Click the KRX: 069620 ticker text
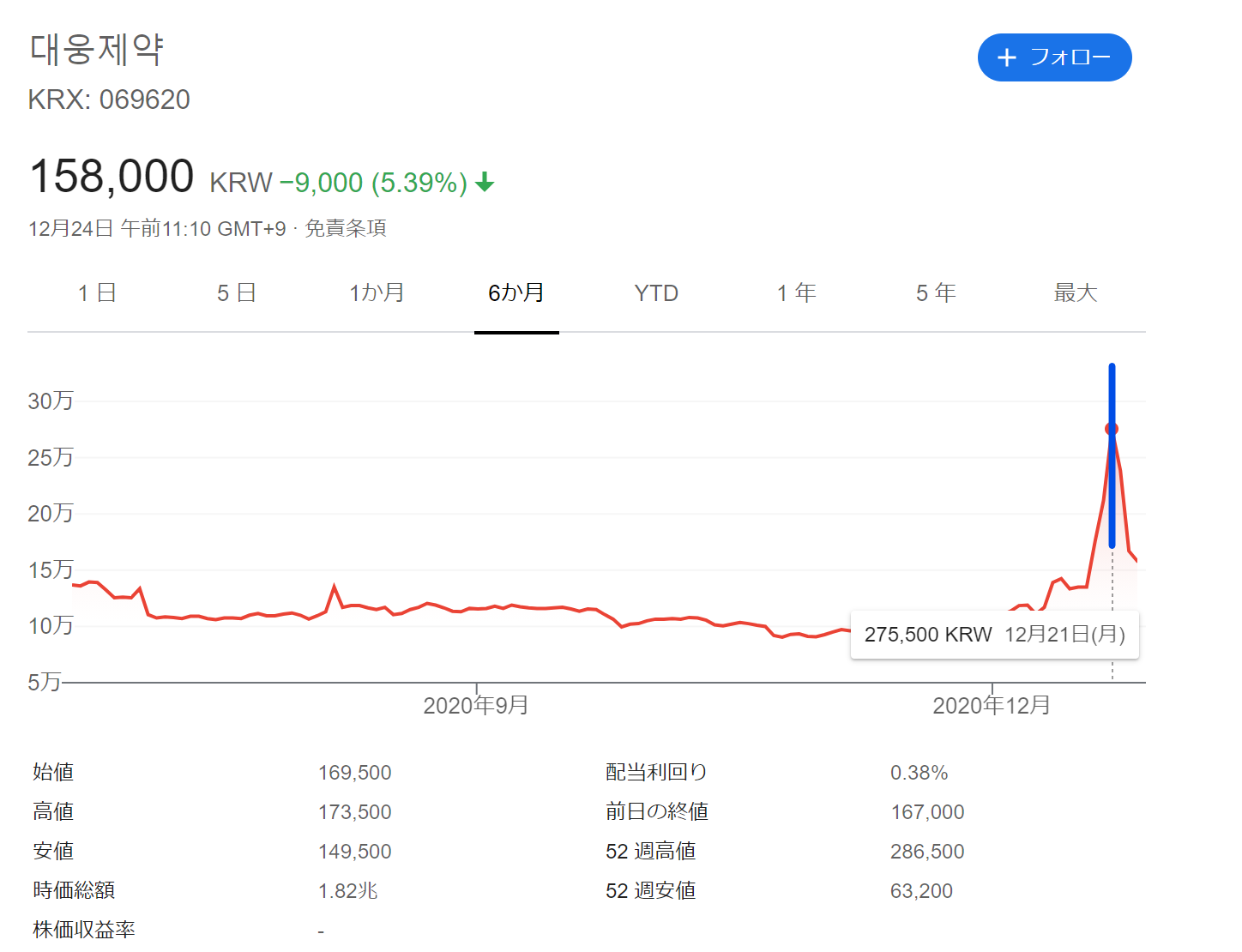Screen dimensions: 1242x952 point(109,99)
